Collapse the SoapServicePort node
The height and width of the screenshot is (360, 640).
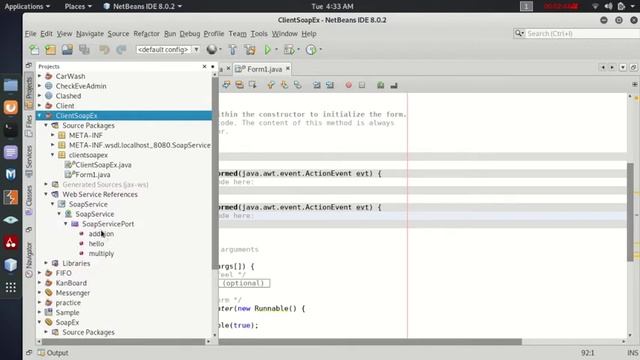tap(66, 224)
